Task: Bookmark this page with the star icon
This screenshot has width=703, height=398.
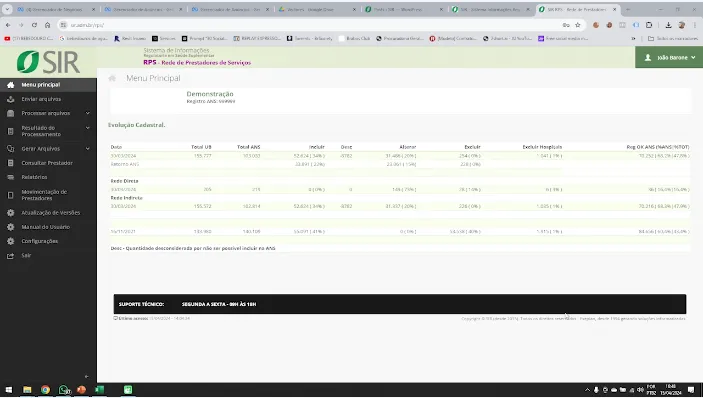Action: tap(578, 25)
